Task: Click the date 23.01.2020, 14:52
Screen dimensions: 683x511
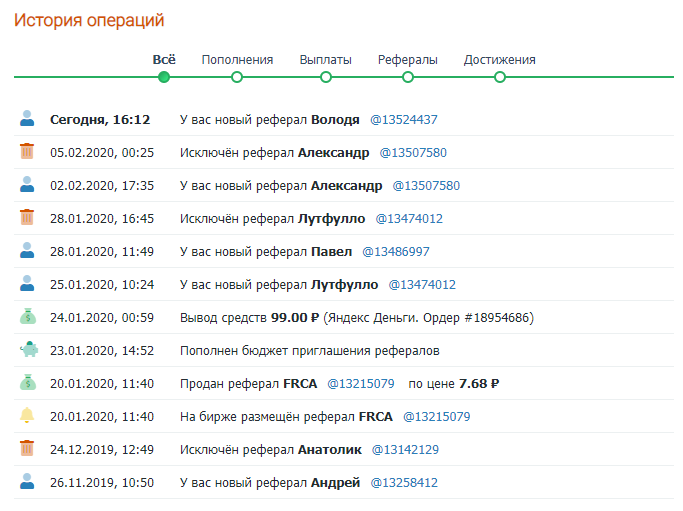Action: click(102, 351)
